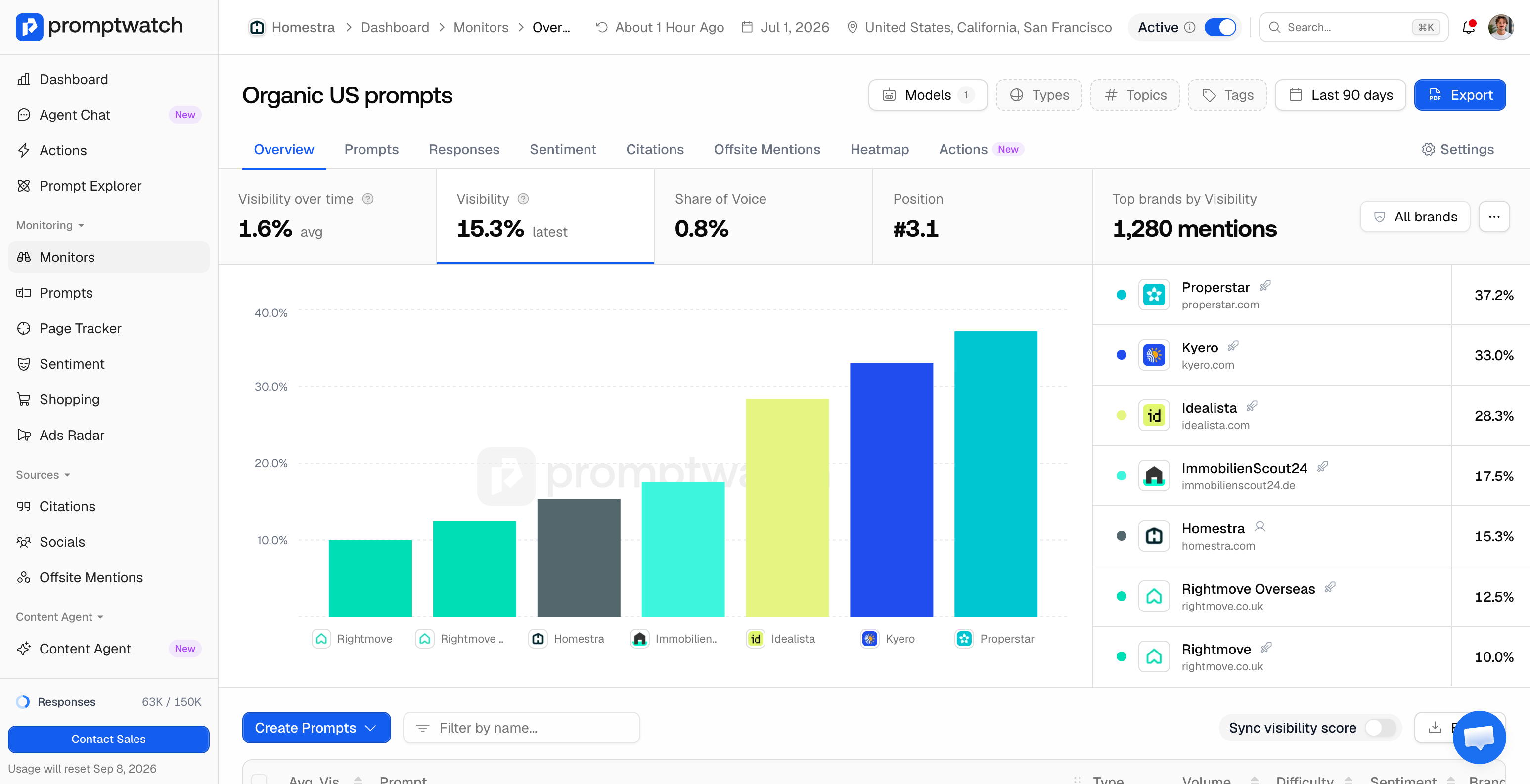Open the Create Prompts dropdown

click(316, 728)
